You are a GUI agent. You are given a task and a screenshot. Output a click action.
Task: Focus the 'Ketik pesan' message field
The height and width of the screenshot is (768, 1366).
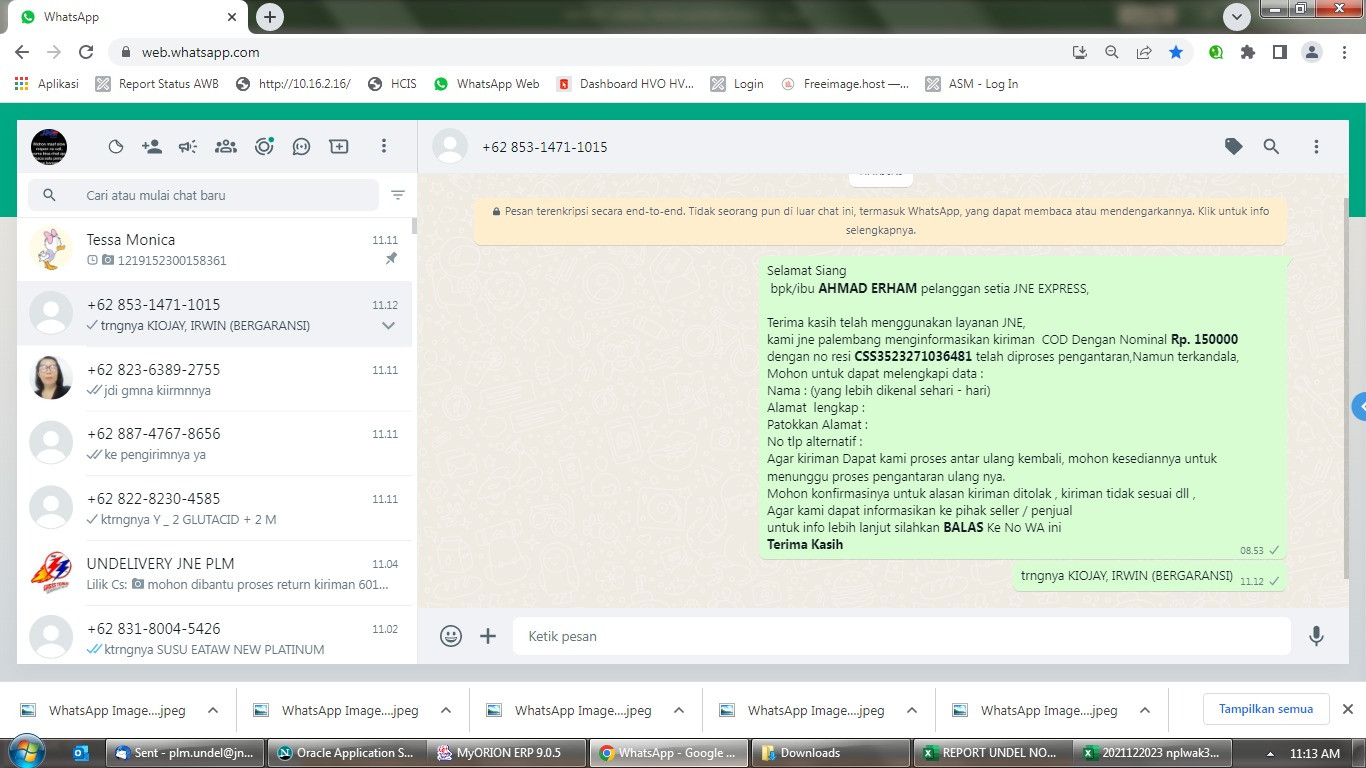[x=901, y=636]
